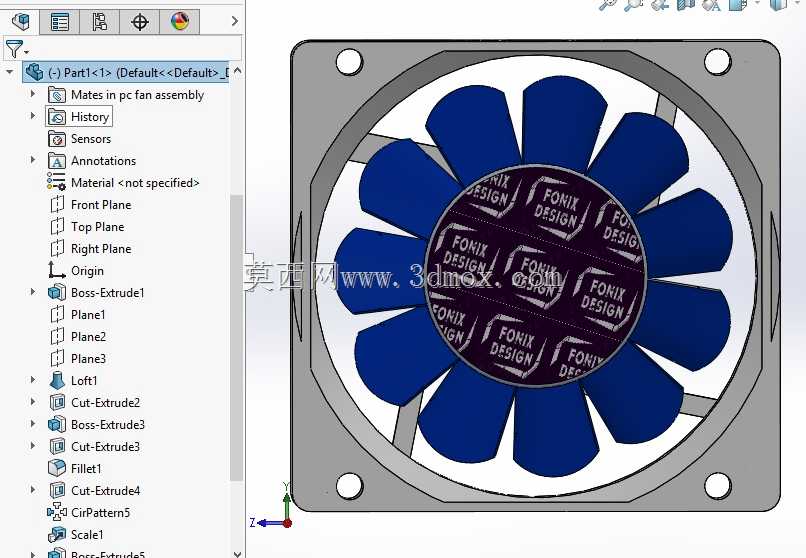Click the Right Plane icon
The width and height of the screenshot is (806, 558).
pos(57,249)
